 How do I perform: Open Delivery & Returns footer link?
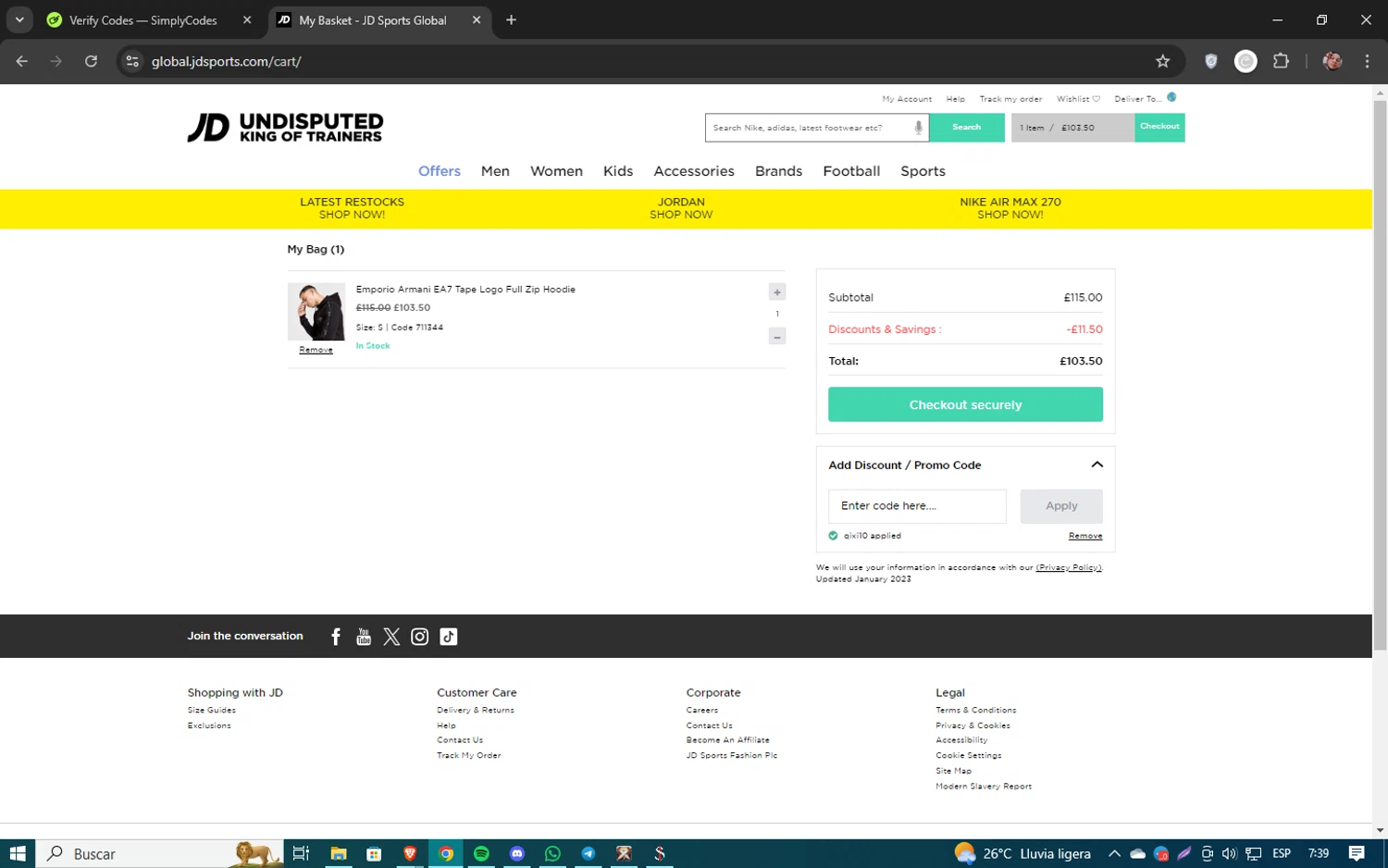(x=476, y=711)
